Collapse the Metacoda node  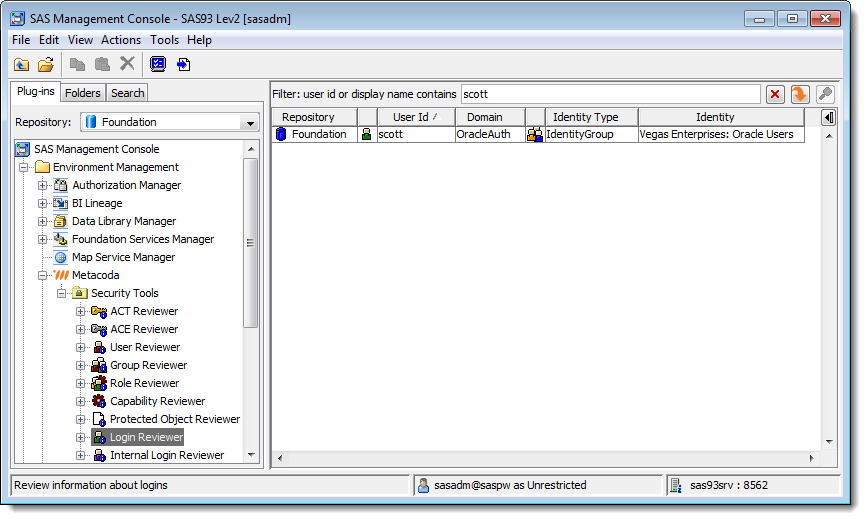point(42,275)
